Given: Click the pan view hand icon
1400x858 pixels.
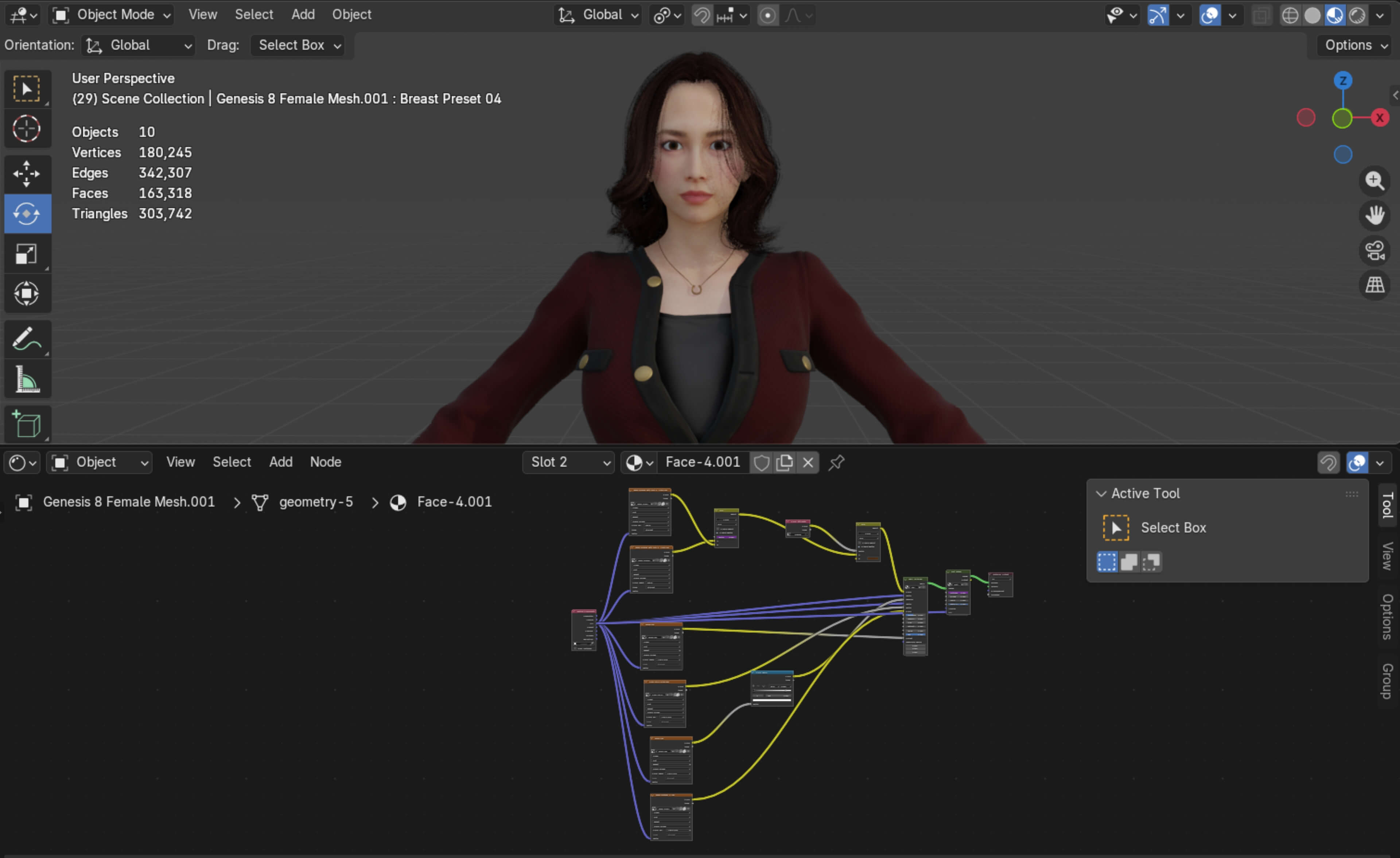Looking at the screenshot, I should point(1374,216).
